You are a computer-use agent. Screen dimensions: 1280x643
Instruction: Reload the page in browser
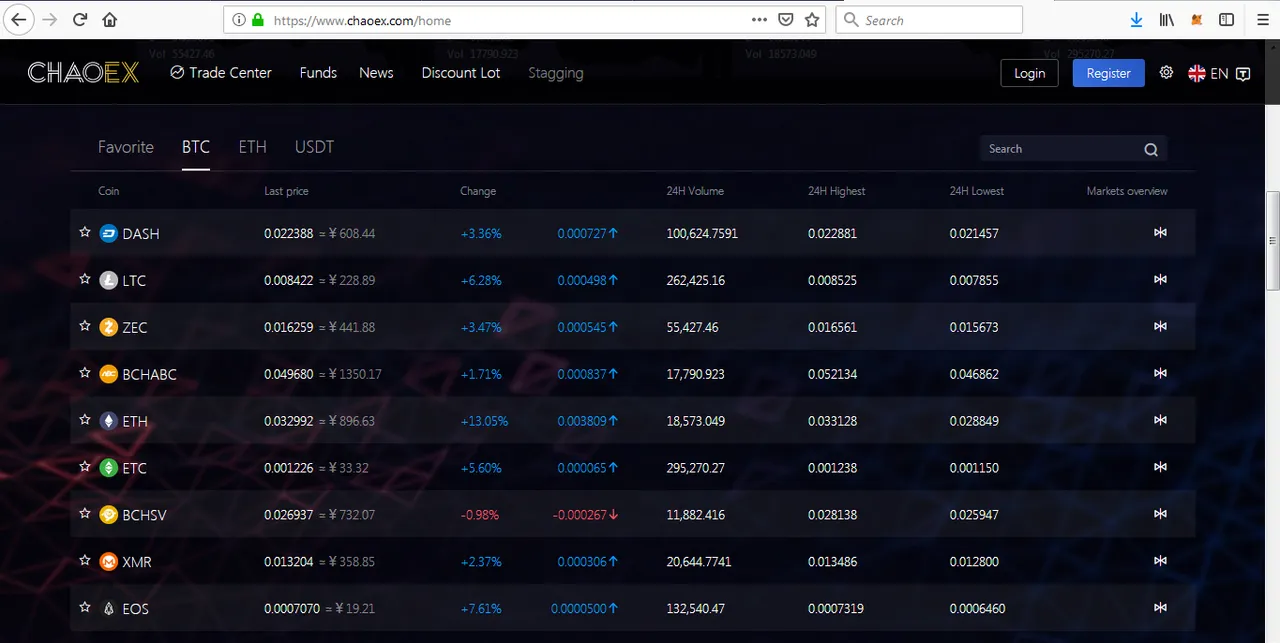click(x=80, y=19)
